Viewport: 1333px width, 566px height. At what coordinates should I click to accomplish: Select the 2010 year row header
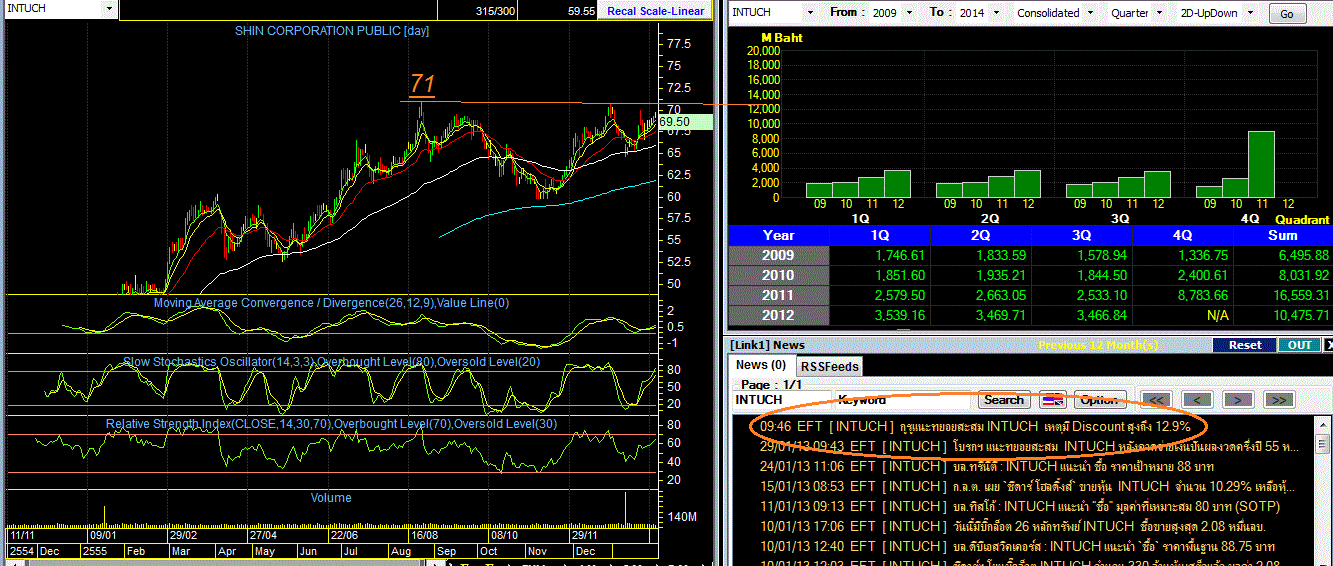point(779,275)
